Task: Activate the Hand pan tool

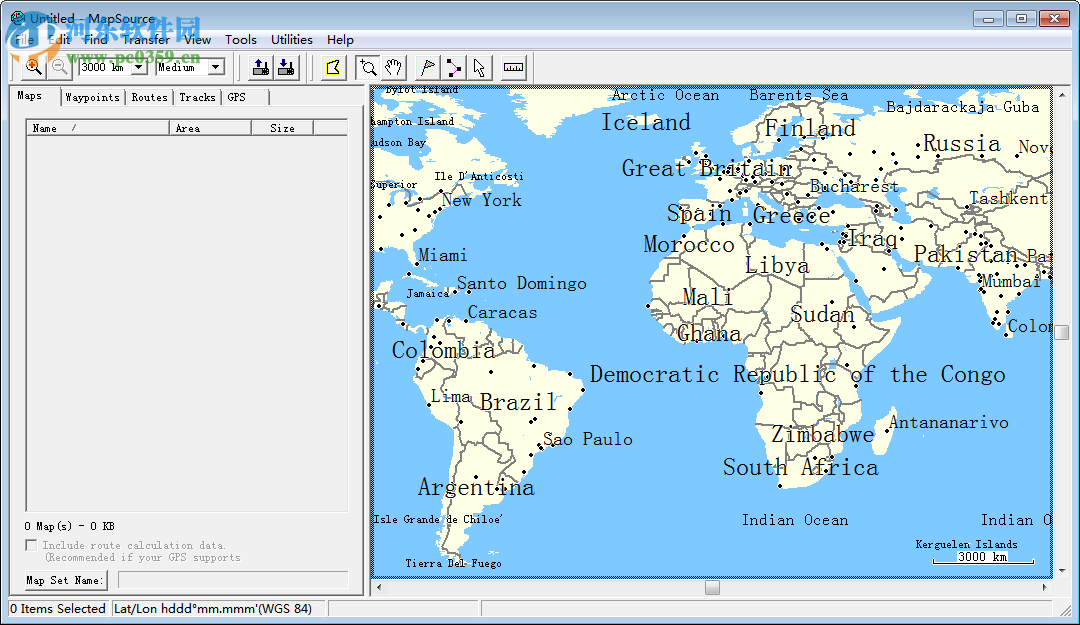Action: (x=394, y=67)
